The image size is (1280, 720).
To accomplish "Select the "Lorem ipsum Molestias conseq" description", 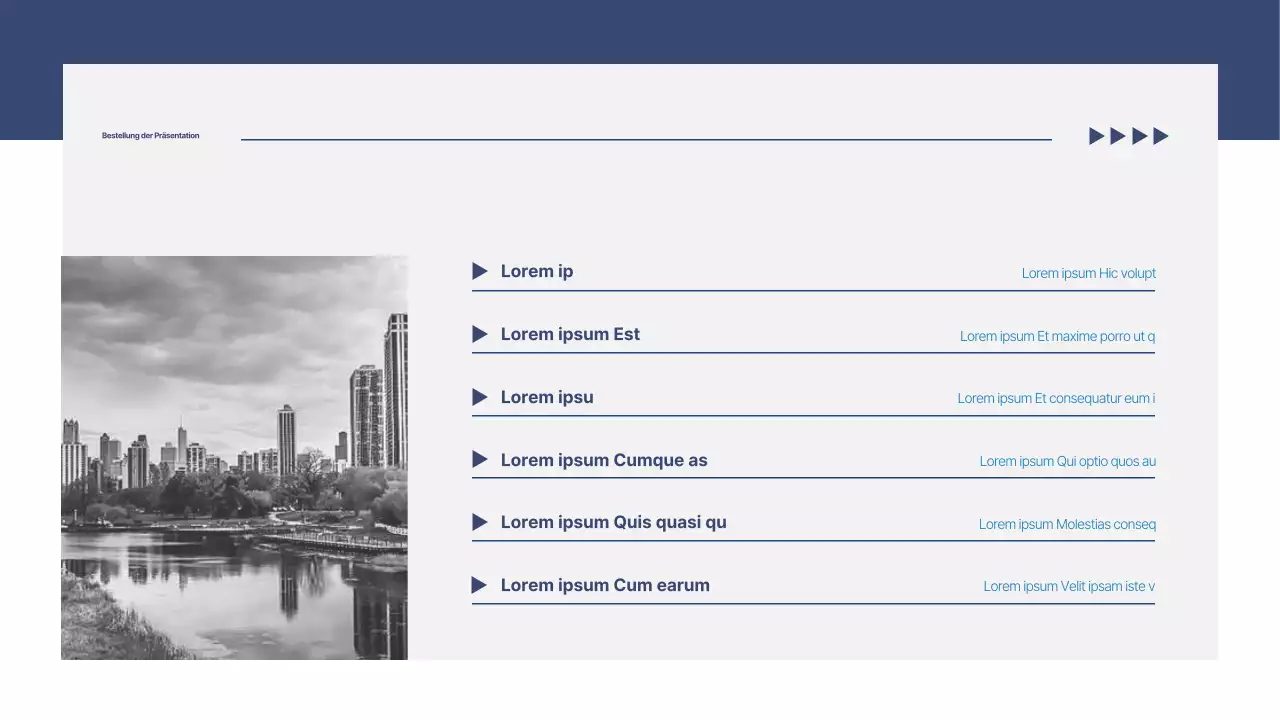I will 1067,524.
